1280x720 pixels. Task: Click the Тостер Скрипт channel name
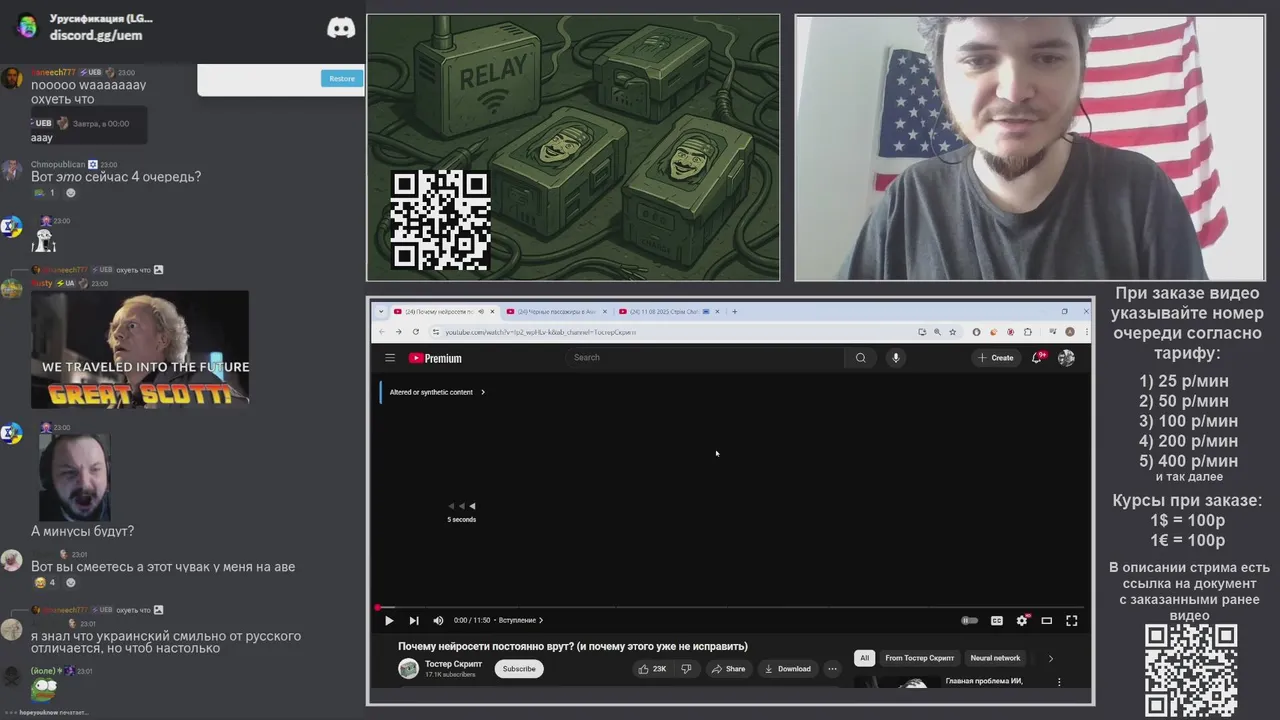tap(453, 664)
